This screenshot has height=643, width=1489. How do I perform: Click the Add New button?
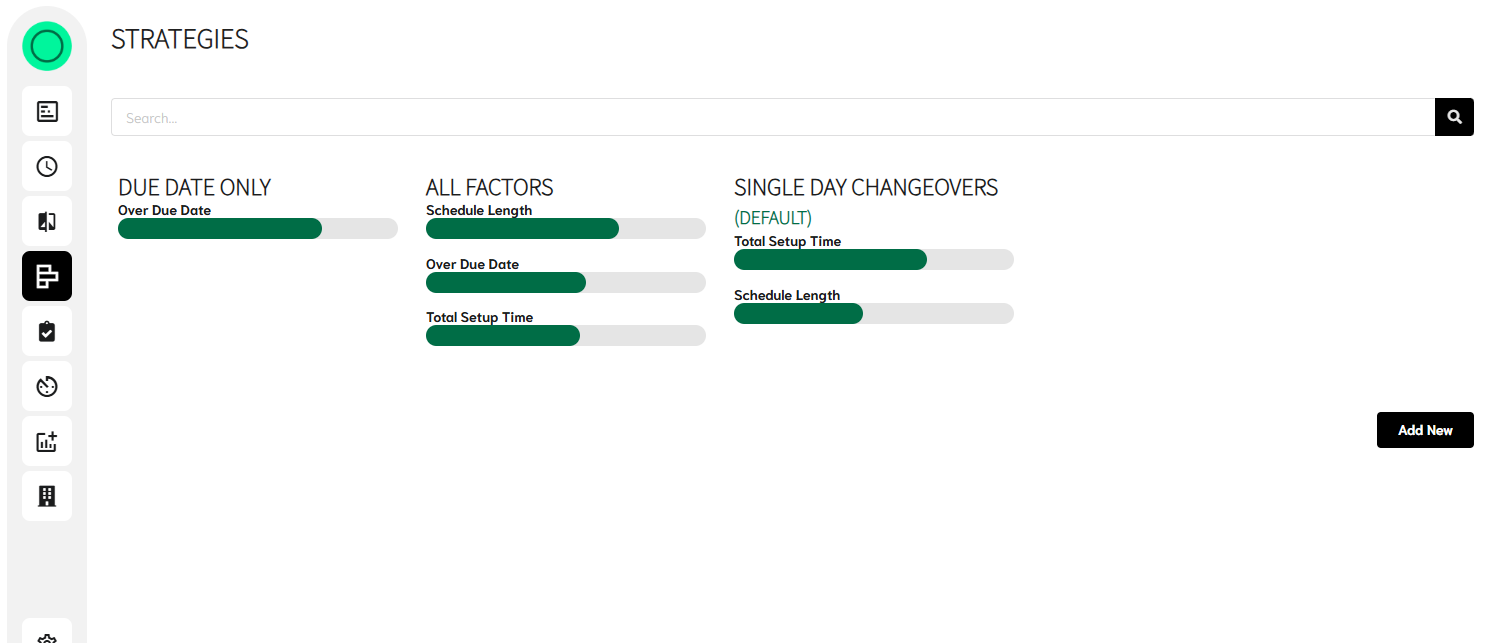coord(1425,430)
